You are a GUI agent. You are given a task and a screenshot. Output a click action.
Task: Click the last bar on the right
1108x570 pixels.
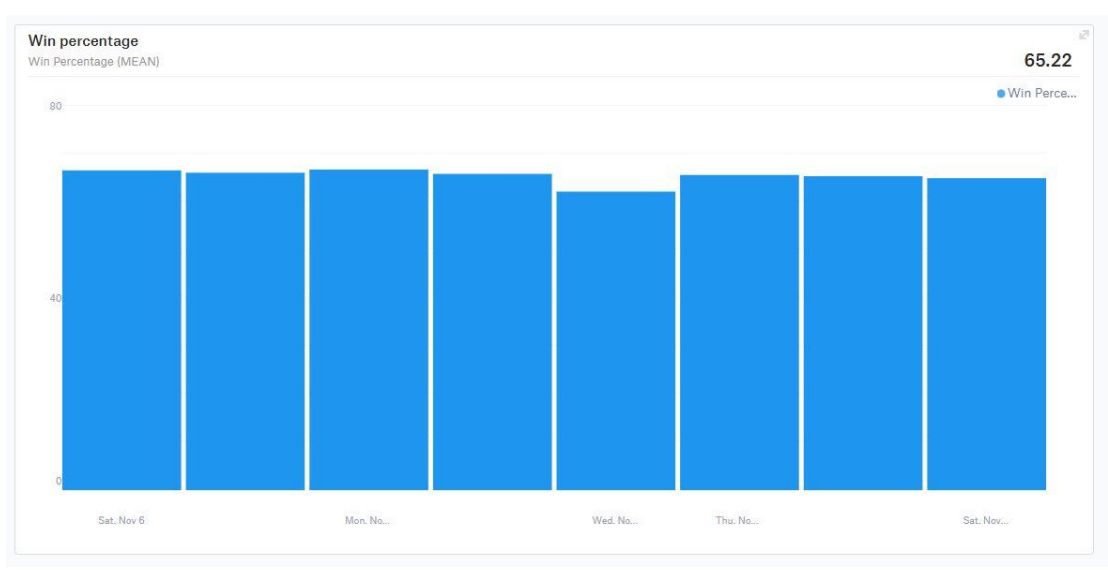point(986,334)
